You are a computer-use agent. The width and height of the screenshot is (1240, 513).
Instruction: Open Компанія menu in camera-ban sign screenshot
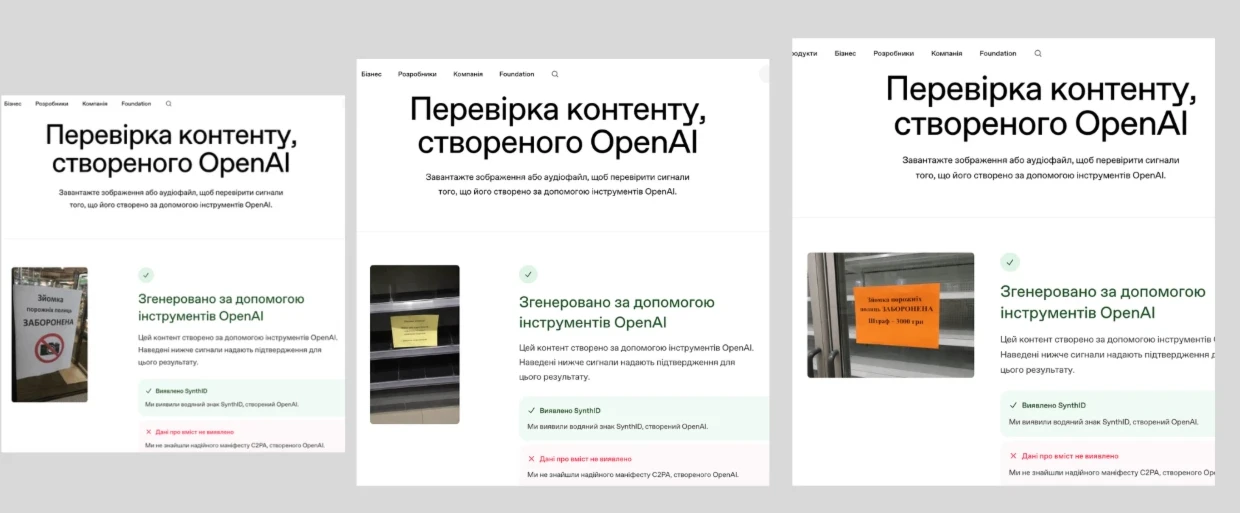coord(95,104)
